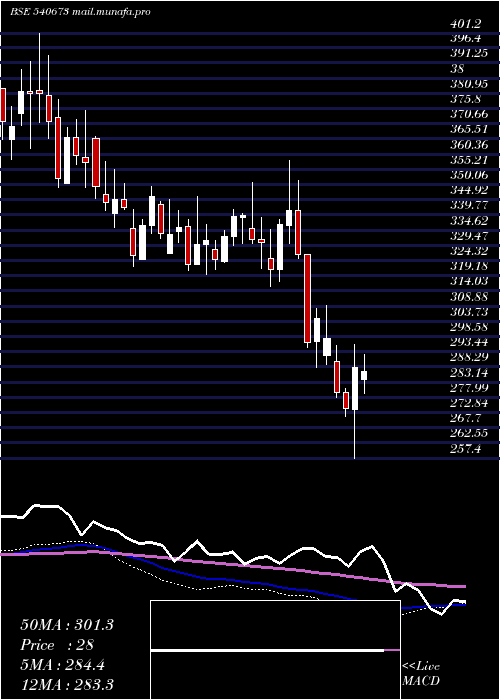
Task: Click the 277.99 price axis label
Action: (x=469, y=388)
